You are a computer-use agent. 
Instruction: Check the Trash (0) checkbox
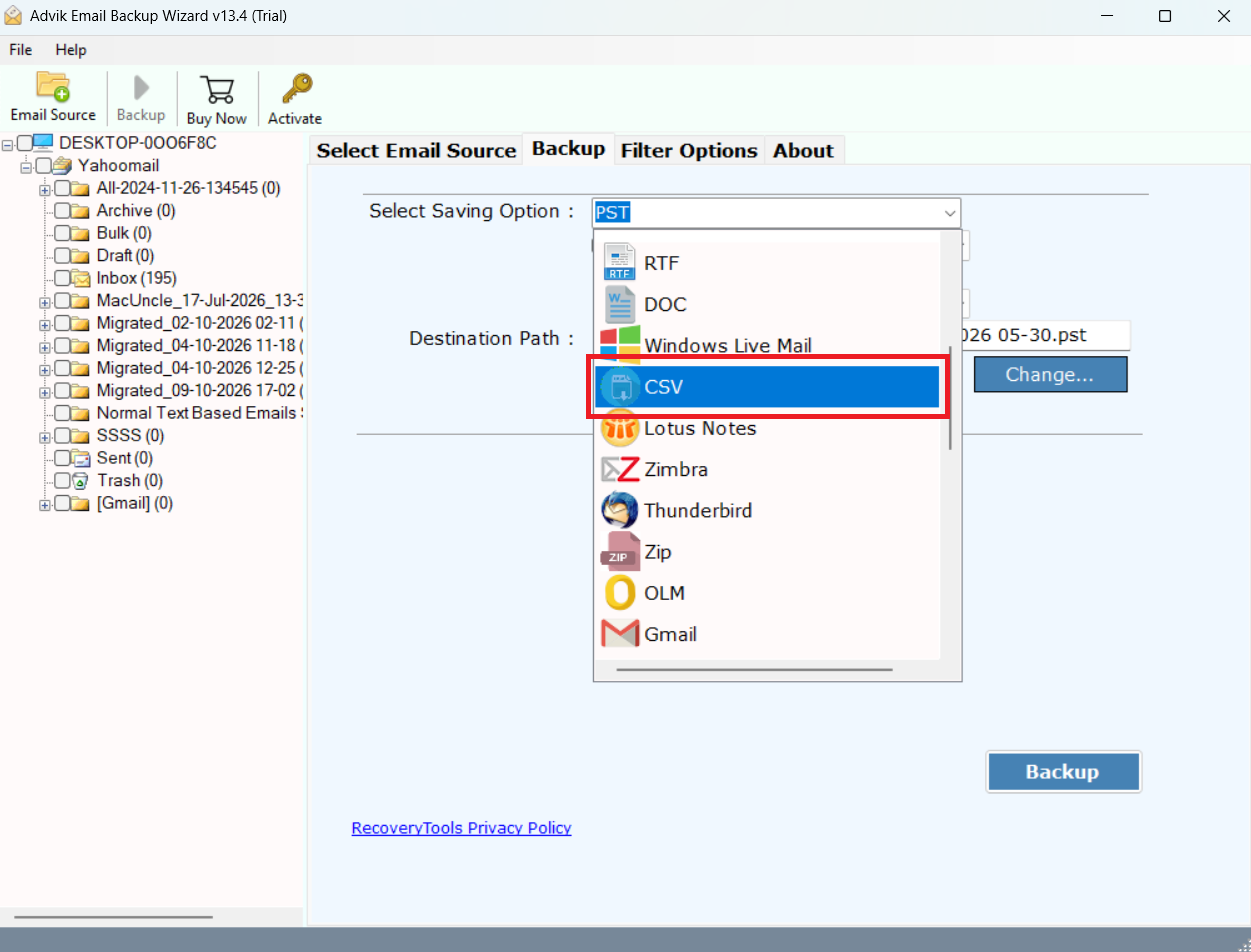click(x=62, y=480)
